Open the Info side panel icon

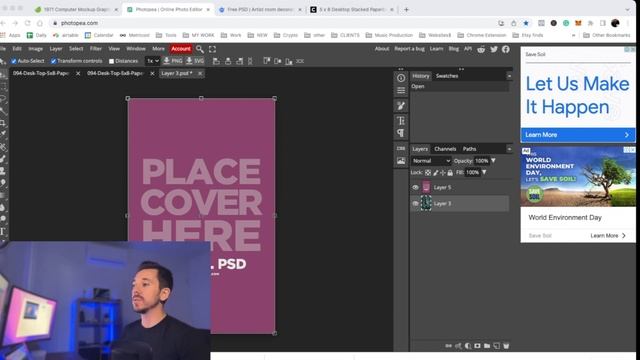[401, 78]
